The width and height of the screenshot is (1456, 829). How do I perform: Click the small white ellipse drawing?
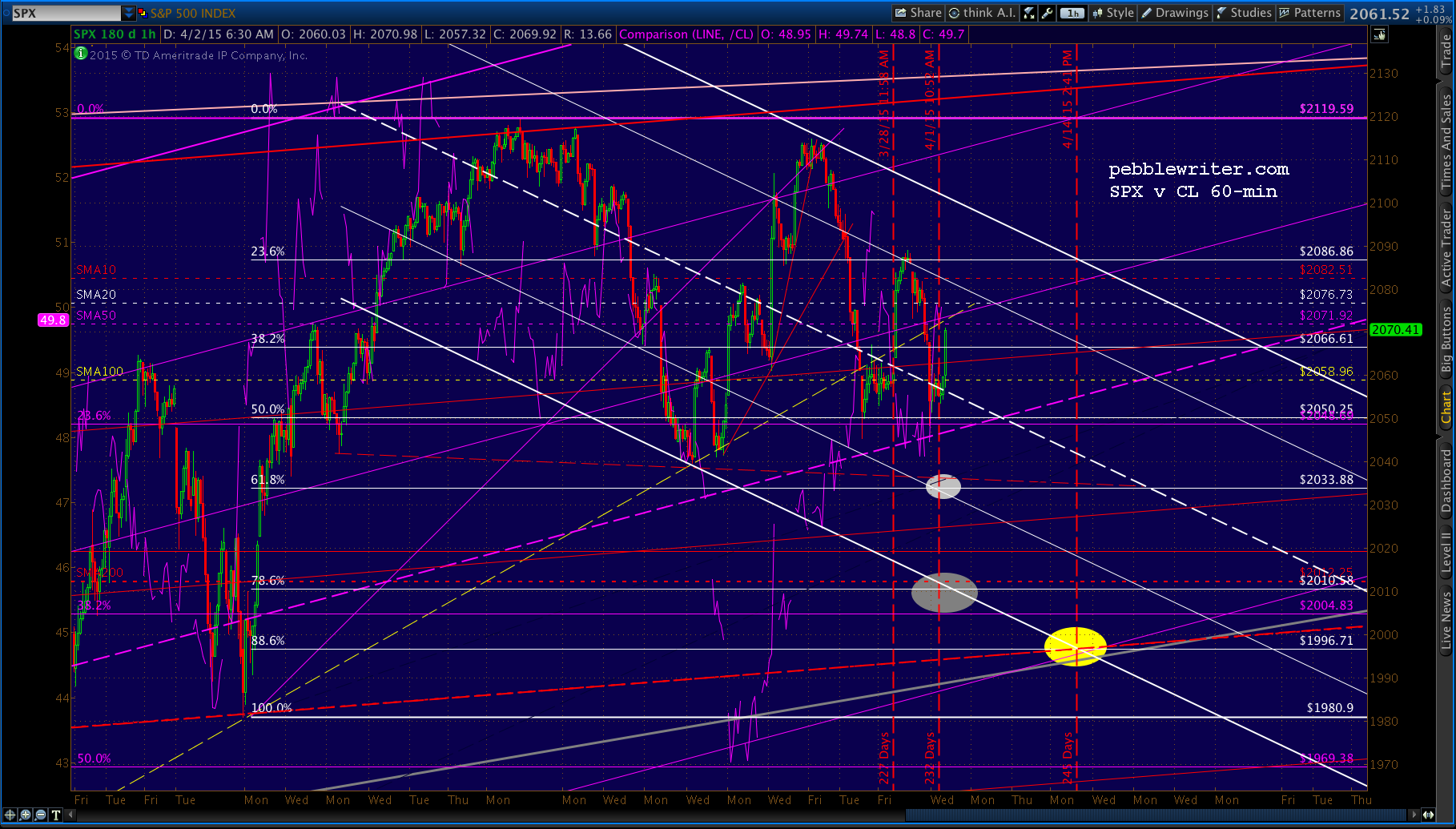point(943,486)
